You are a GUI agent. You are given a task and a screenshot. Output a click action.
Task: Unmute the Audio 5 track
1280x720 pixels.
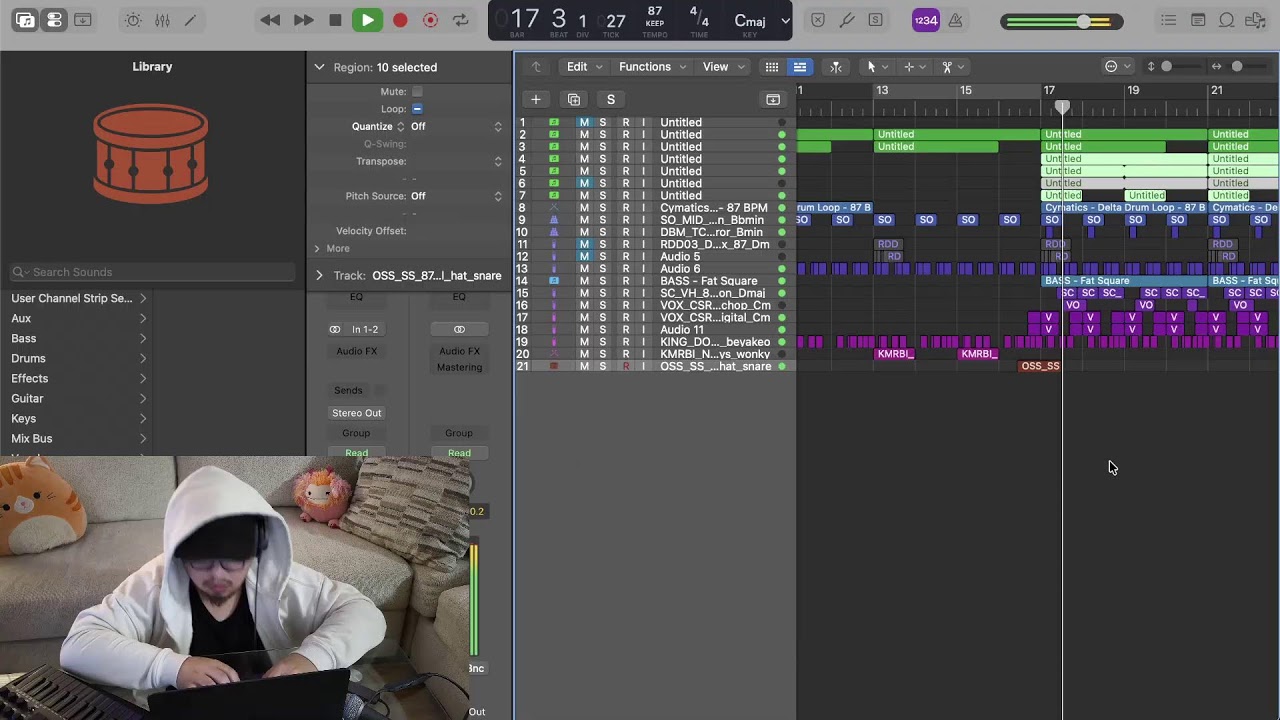pos(584,257)
